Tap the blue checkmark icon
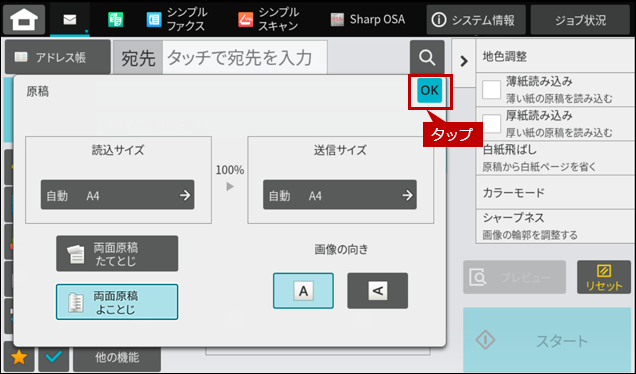Viewport: 636px width, 374px height. coord(54,357)
